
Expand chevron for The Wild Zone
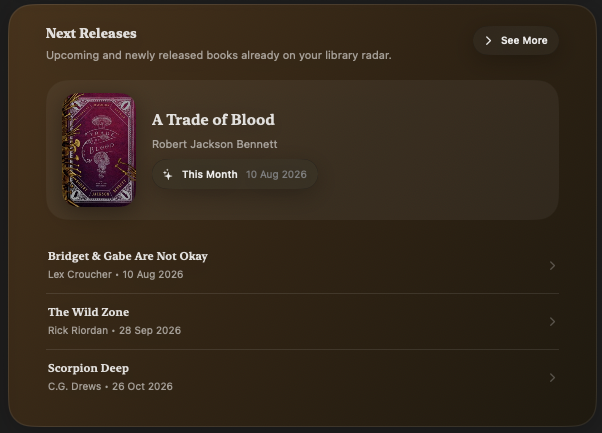tap(552, 322)
